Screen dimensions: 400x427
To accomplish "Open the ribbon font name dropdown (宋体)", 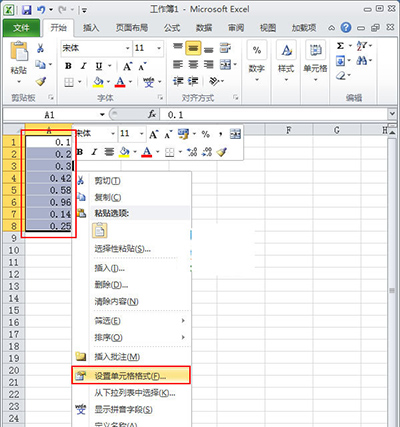I will [127, 48].
